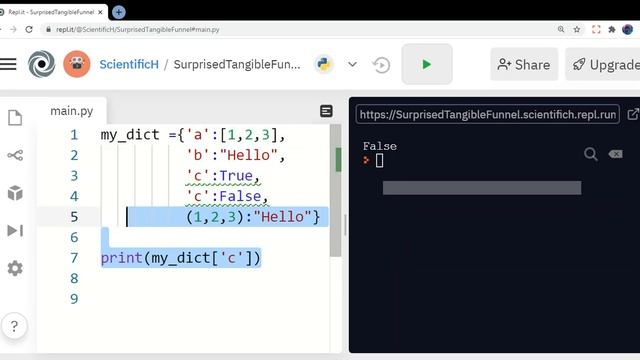
Task: Close the Repl.it browser tab
Action: click(x=100, y=12)
